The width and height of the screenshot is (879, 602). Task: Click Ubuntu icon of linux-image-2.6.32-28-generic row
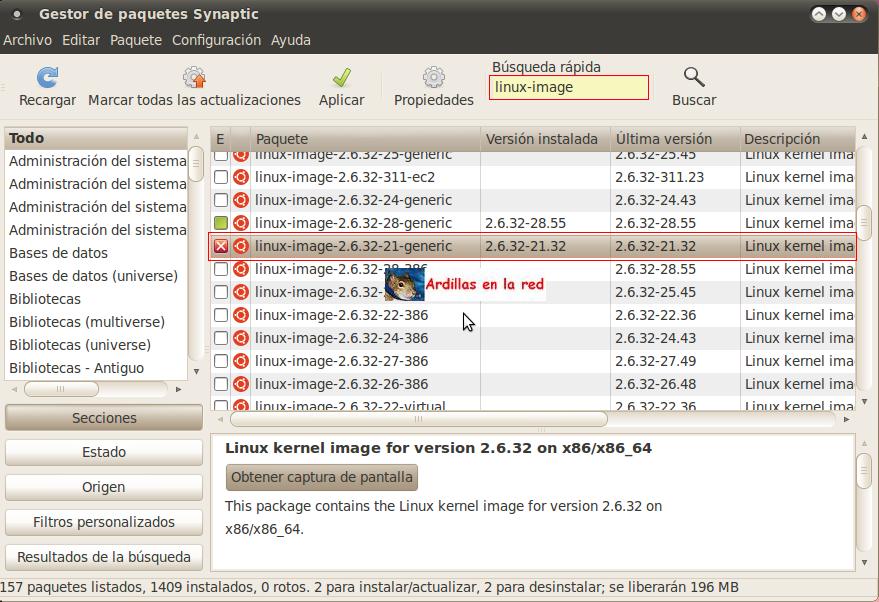tap(240, 223)
